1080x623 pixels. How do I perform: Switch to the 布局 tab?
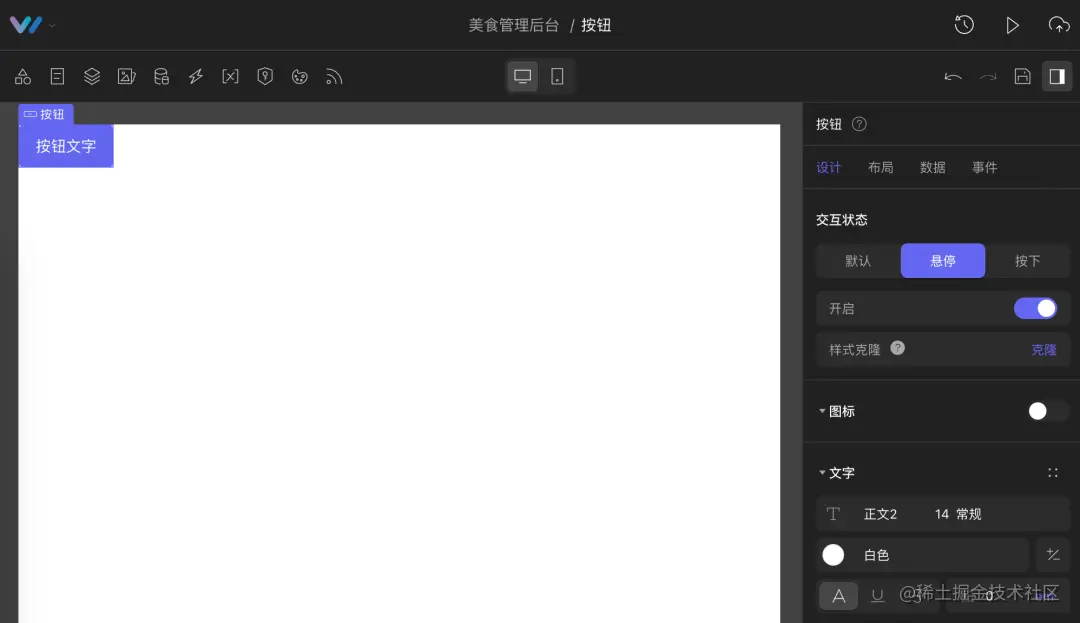point(881,167)
